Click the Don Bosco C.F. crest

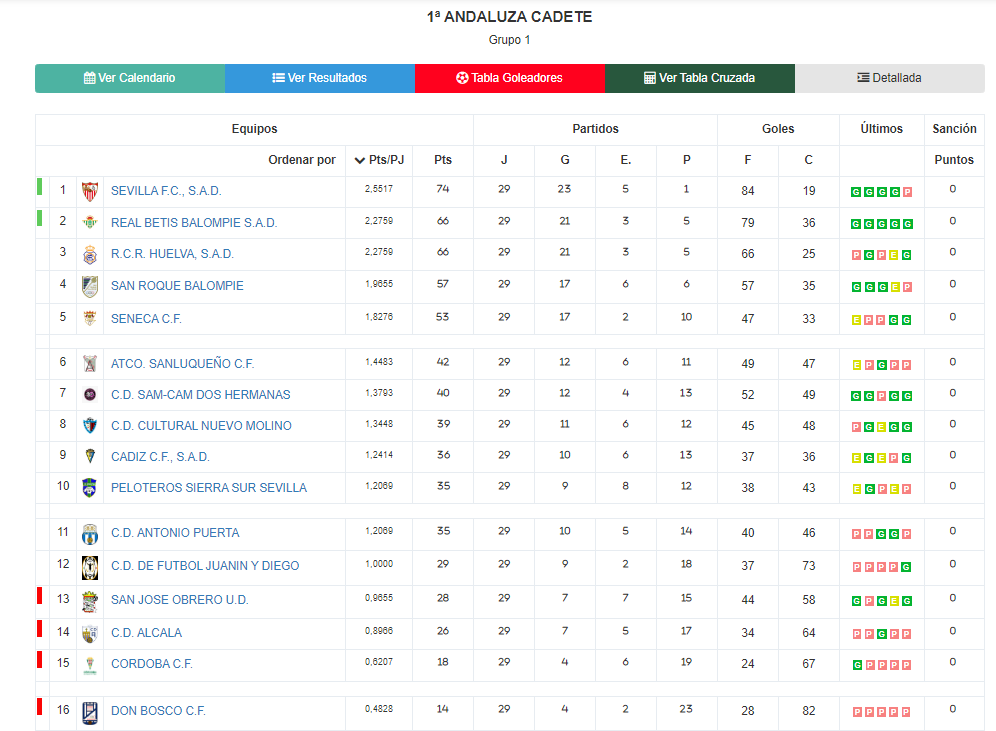click(x=90, y=713)
